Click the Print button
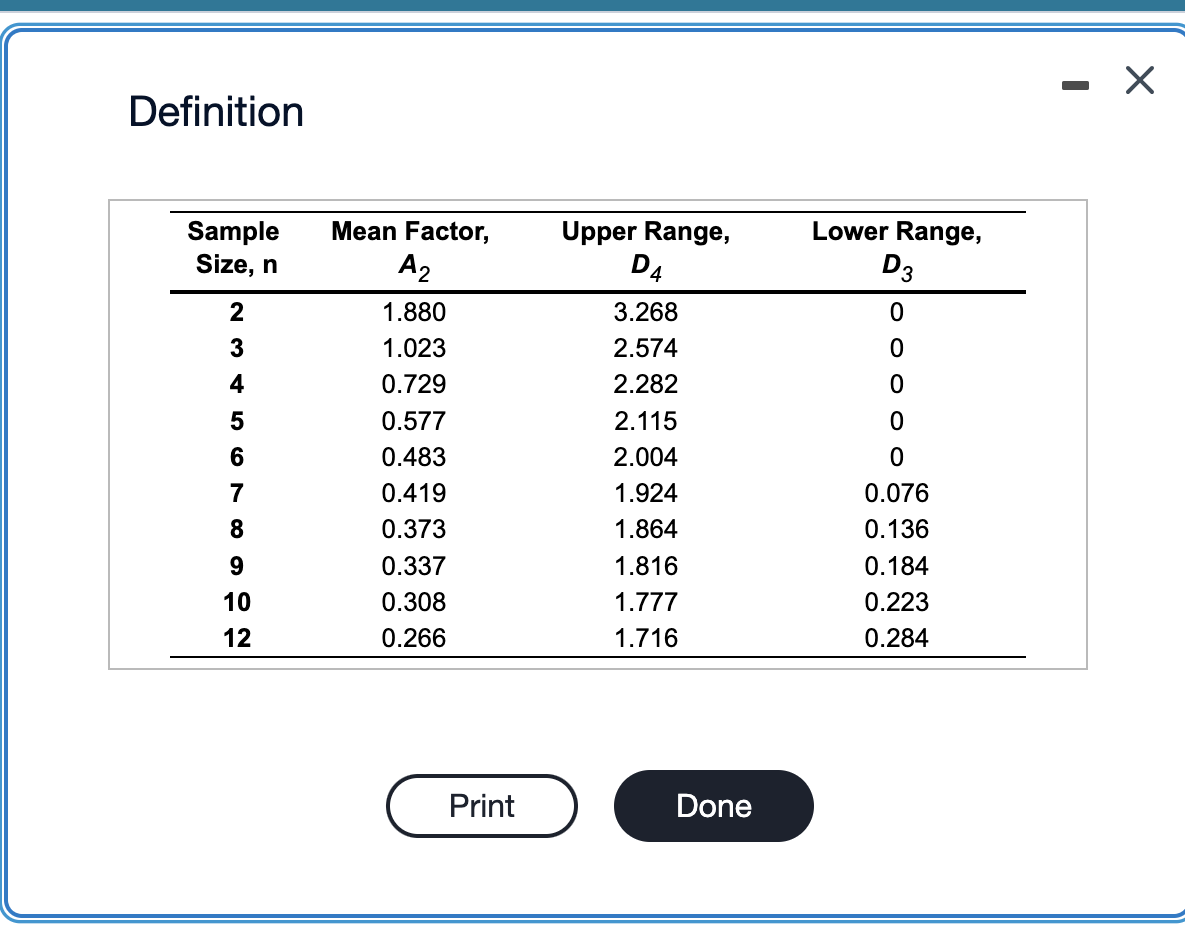1185x927 pixels. pos(481,806)
